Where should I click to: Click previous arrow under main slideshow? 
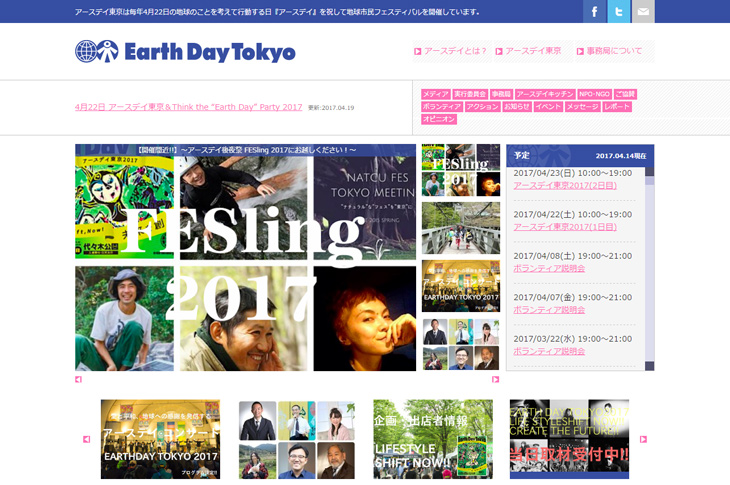pyautogui.click(x=79, y=379)
